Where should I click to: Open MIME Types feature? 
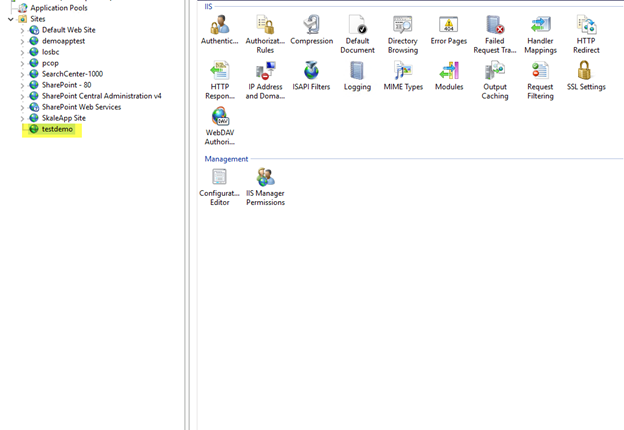point(403,72)
